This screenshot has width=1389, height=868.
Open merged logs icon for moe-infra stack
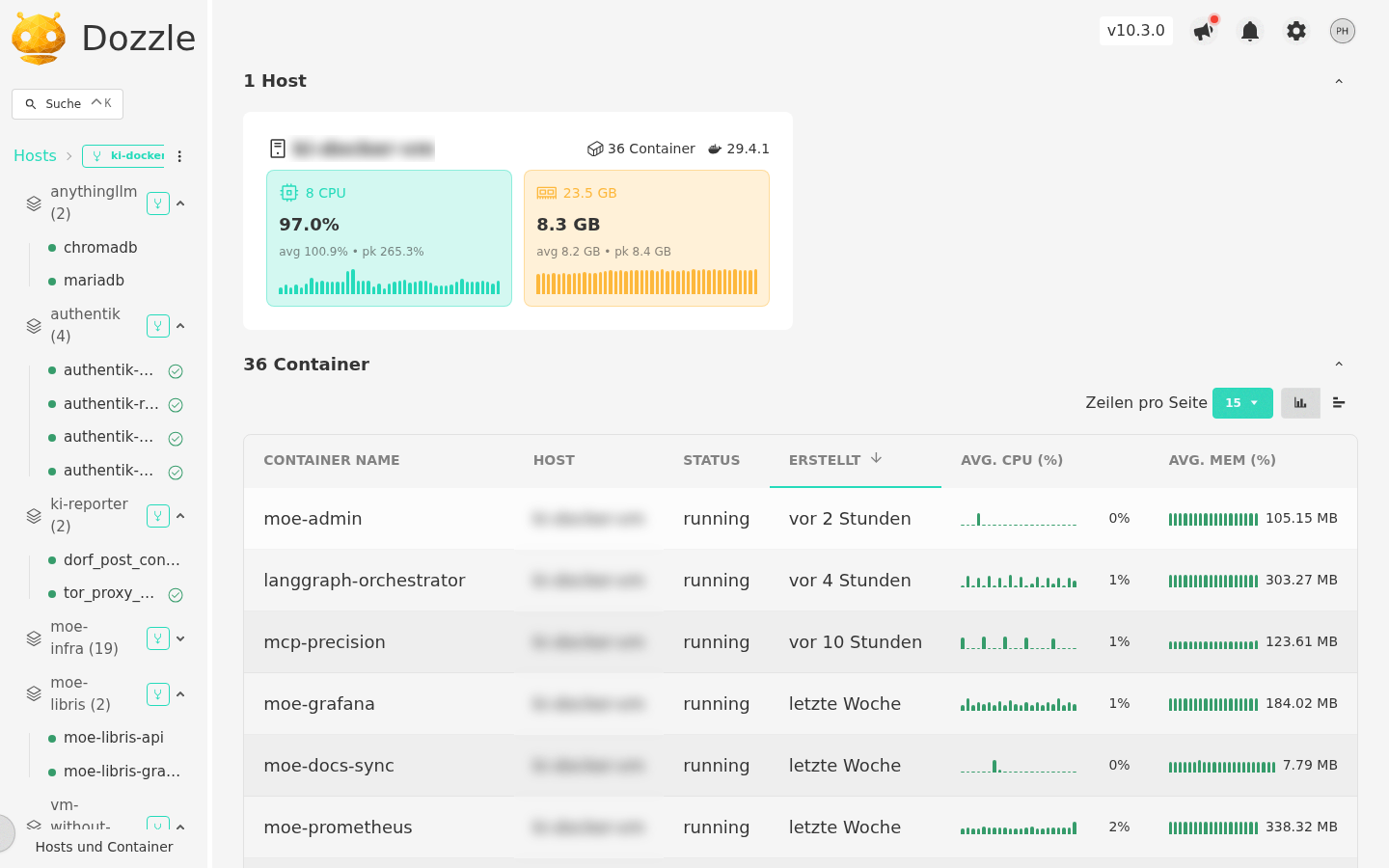(158, 638)
